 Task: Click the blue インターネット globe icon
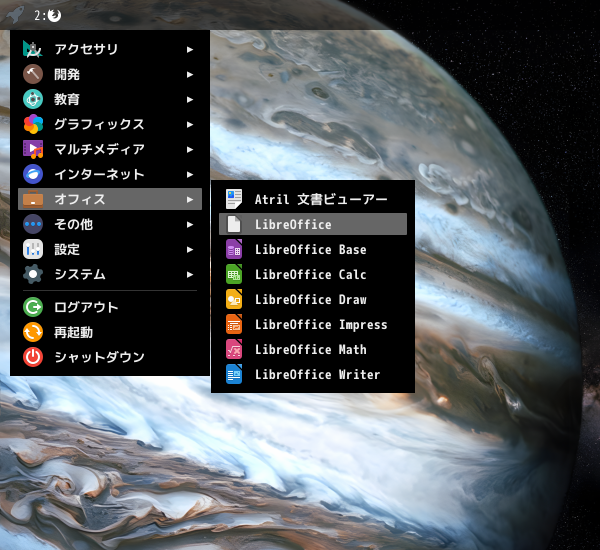click(33, 174)
